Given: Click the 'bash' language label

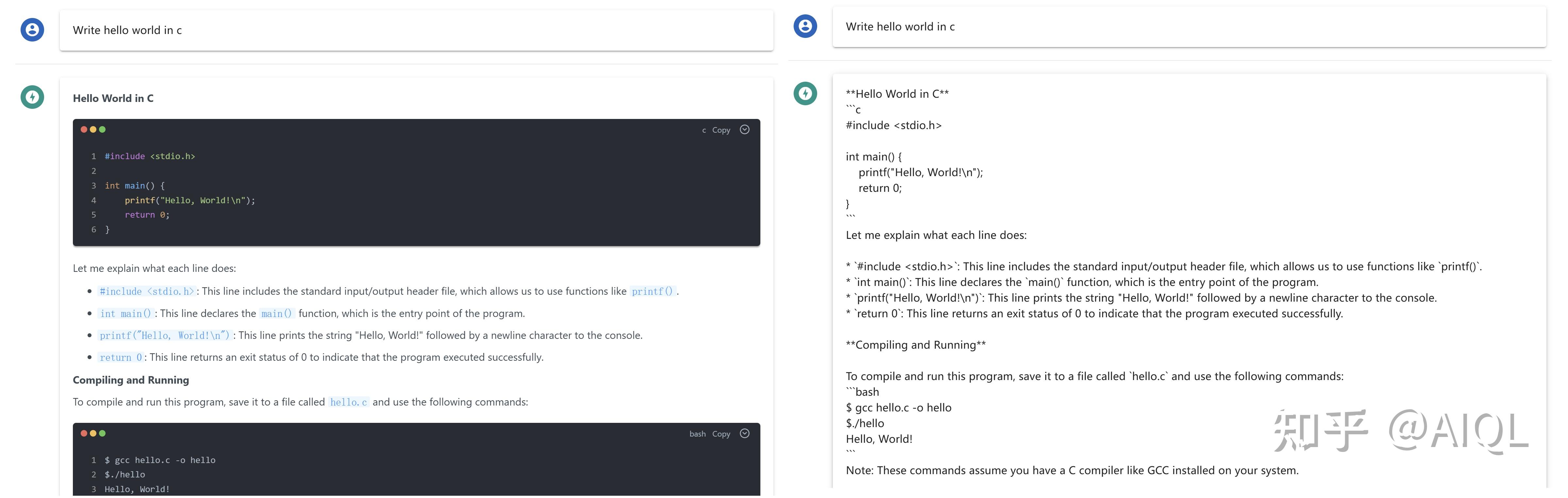Looking at the screenshot, I should 698,434.
